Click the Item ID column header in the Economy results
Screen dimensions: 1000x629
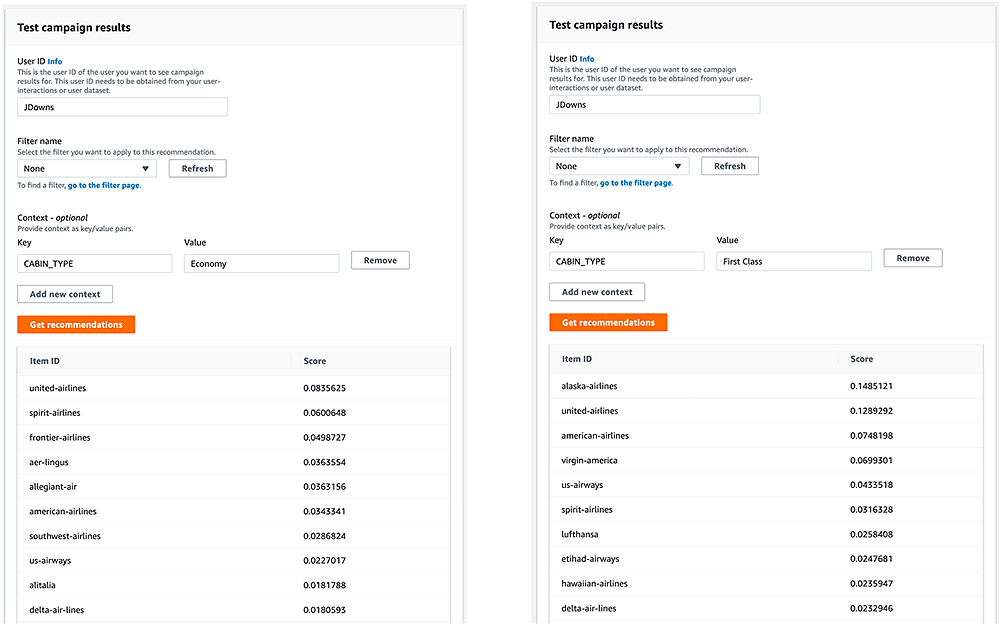click(x=45, y=361)
